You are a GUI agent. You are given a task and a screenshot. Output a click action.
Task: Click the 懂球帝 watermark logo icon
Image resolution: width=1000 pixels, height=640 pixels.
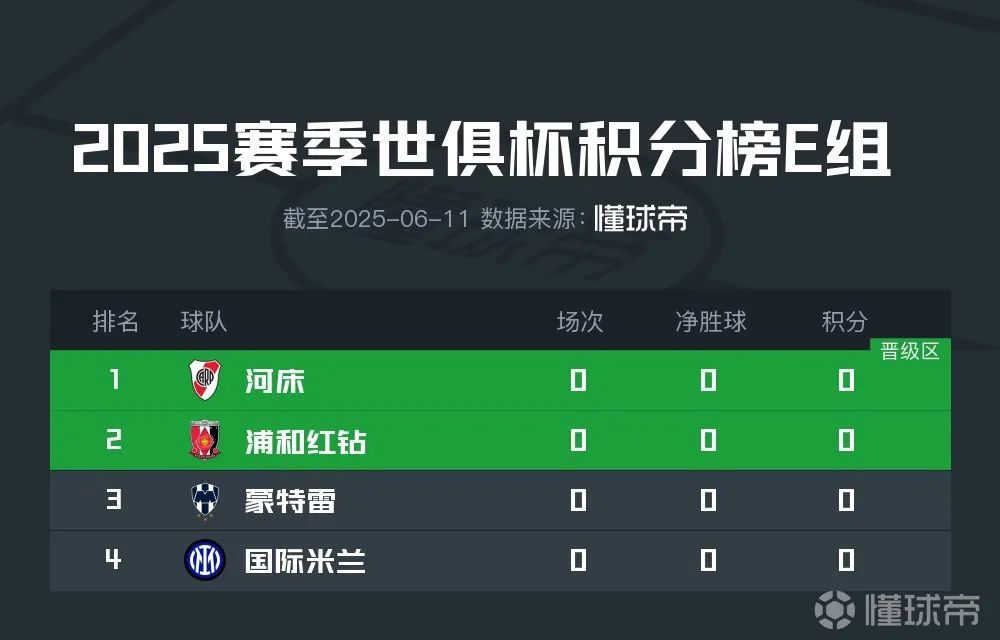(x=833, y=608)
